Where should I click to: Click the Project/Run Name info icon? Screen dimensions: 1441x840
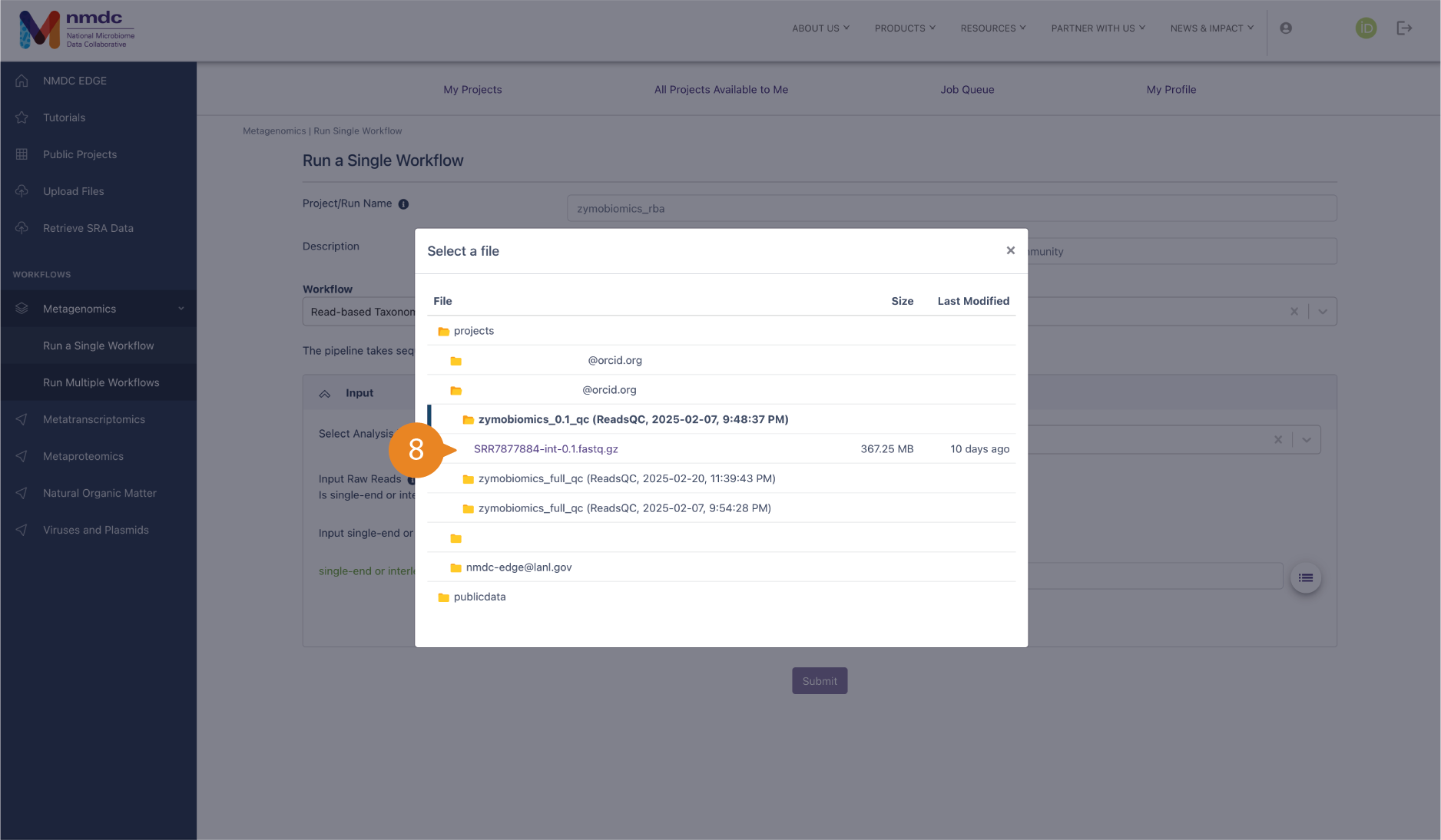pos(403,204)
